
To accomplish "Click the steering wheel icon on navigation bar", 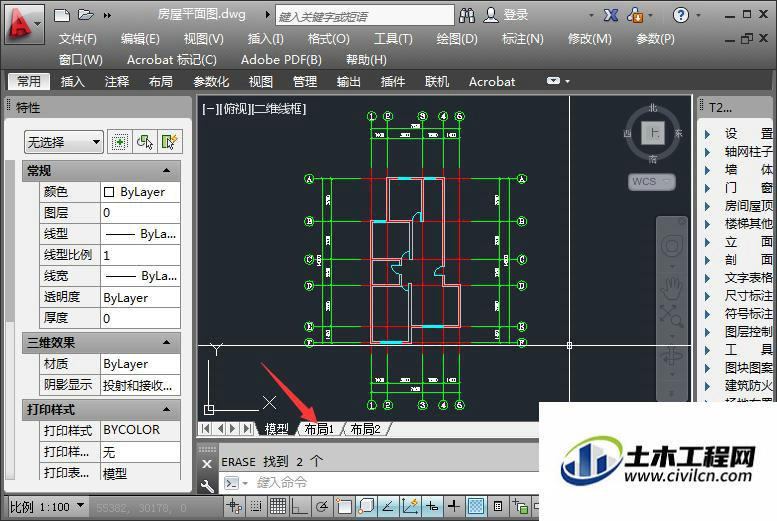I will 672,245.
